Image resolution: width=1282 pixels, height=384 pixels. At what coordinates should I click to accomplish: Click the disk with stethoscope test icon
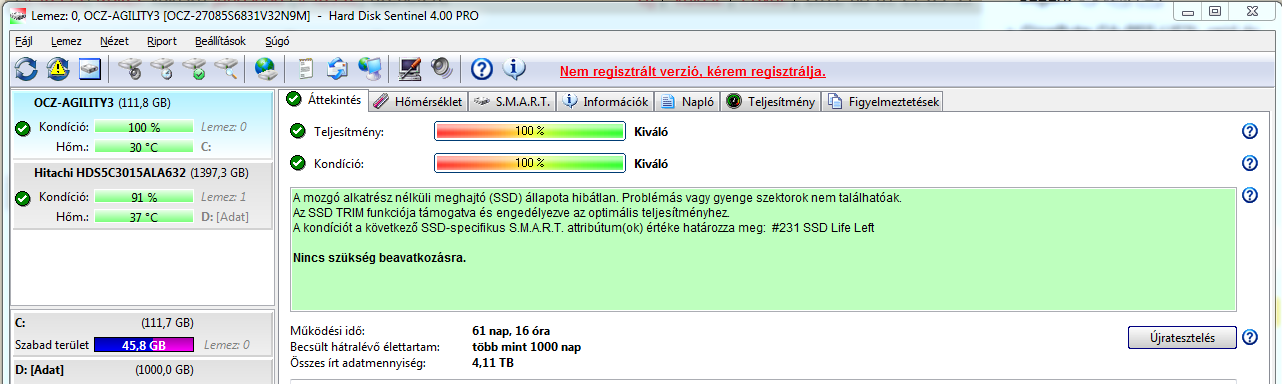[x=130, y=69]
